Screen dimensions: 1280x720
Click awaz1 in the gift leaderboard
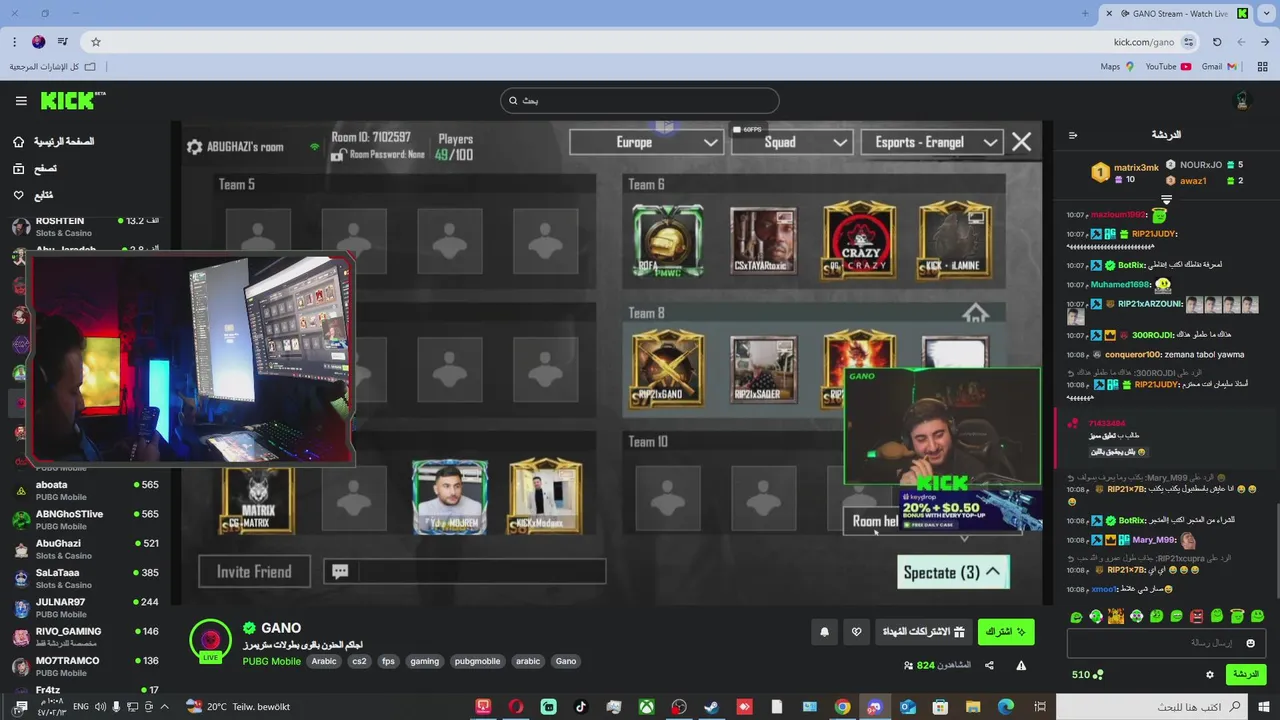[x=1193, y=181]
